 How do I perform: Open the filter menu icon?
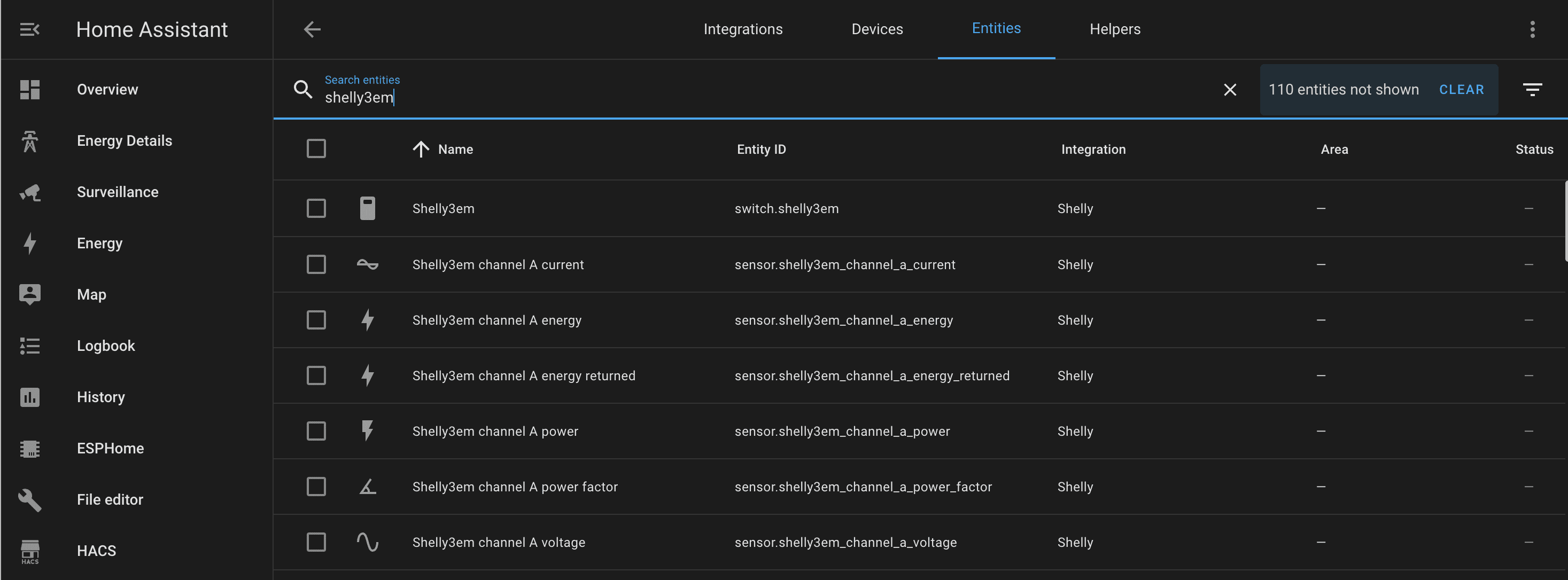pyautogui.click(x=1532, y=90)
